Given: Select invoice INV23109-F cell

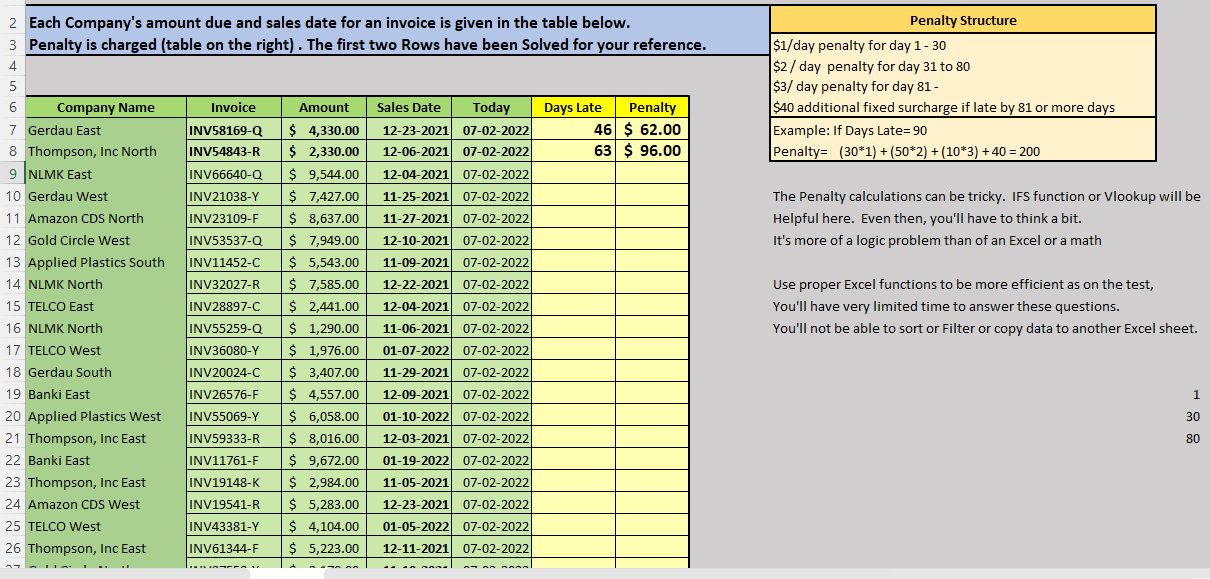Looking at the screenshot, I should click(x=233, y=218).
